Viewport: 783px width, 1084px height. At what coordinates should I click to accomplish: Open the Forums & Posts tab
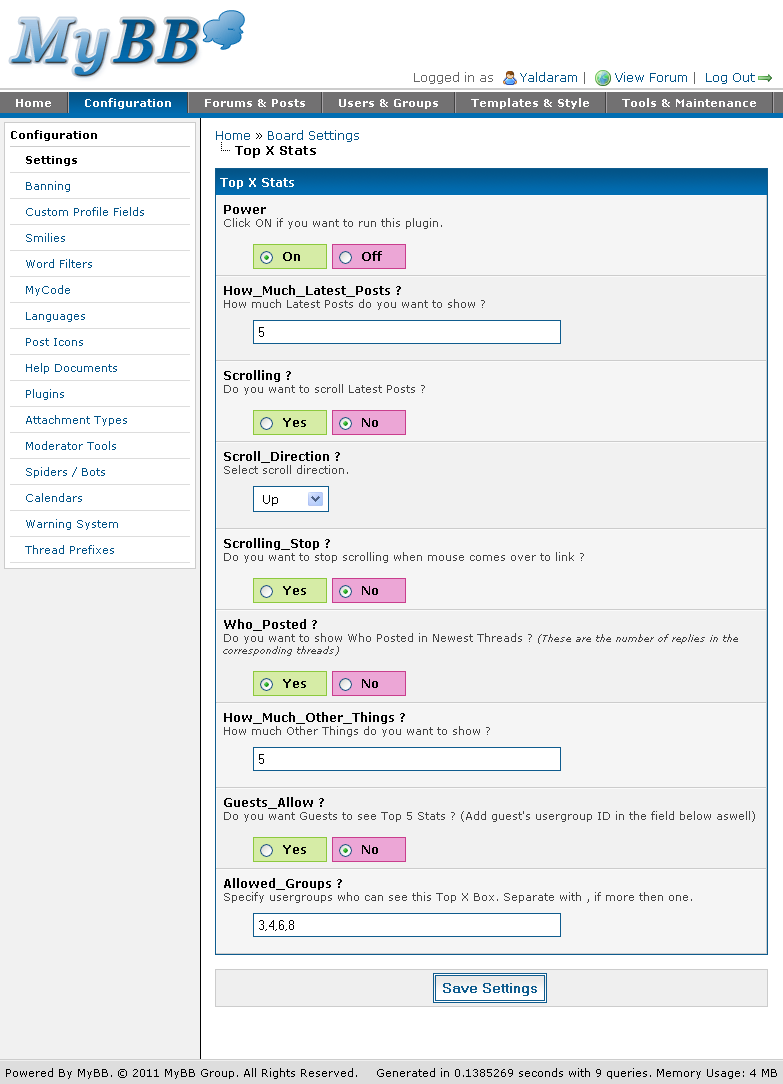254,103
